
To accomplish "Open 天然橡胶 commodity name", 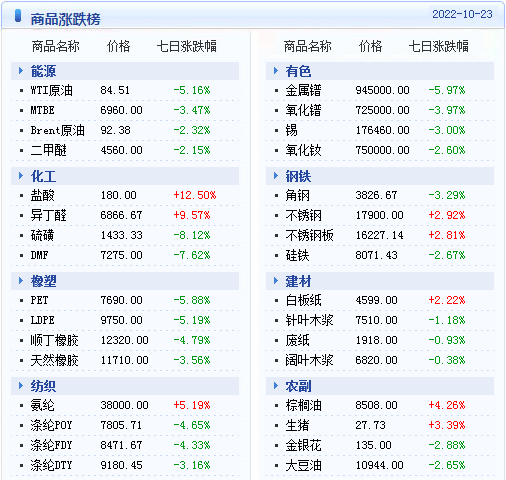I will click(x=54, y=360).
